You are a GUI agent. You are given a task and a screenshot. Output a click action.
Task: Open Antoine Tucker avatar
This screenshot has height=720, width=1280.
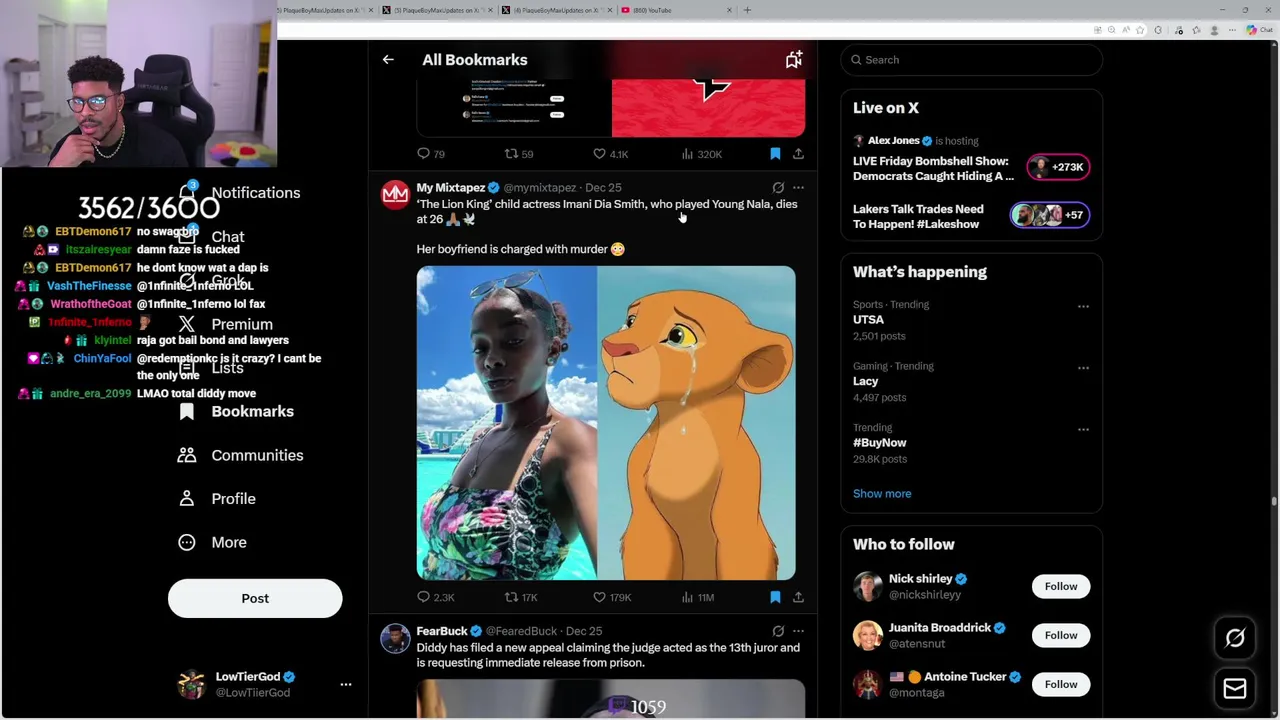click(x=868, y=684)
